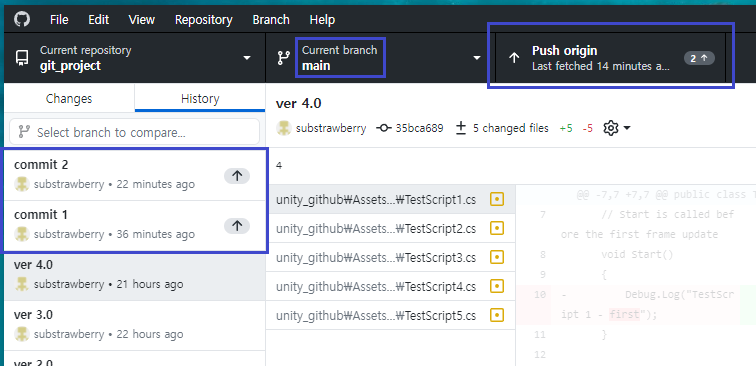Open the Repository menu
The image size is (756, 366).
tap(203, 20)
